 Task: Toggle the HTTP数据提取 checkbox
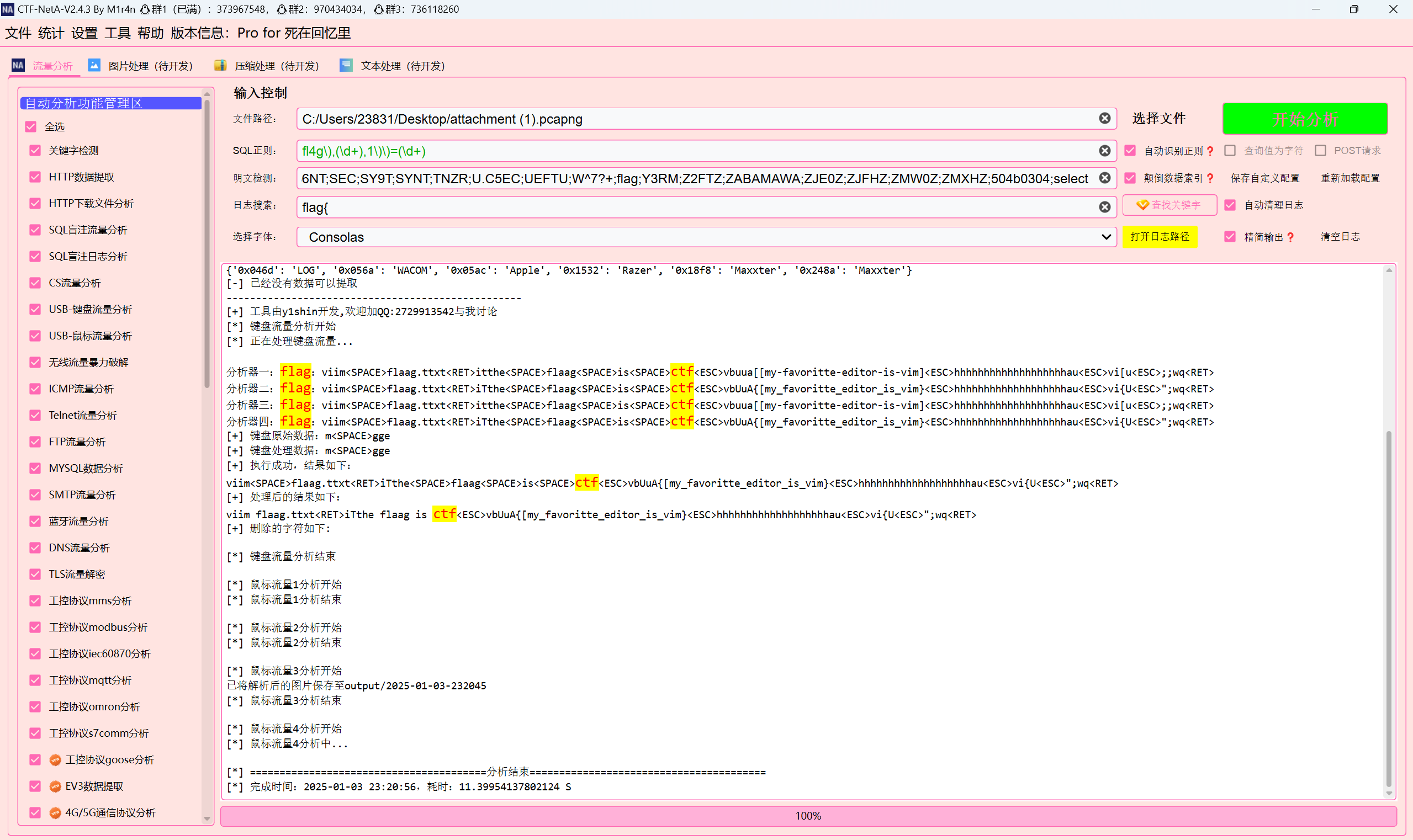pos(35,177)
